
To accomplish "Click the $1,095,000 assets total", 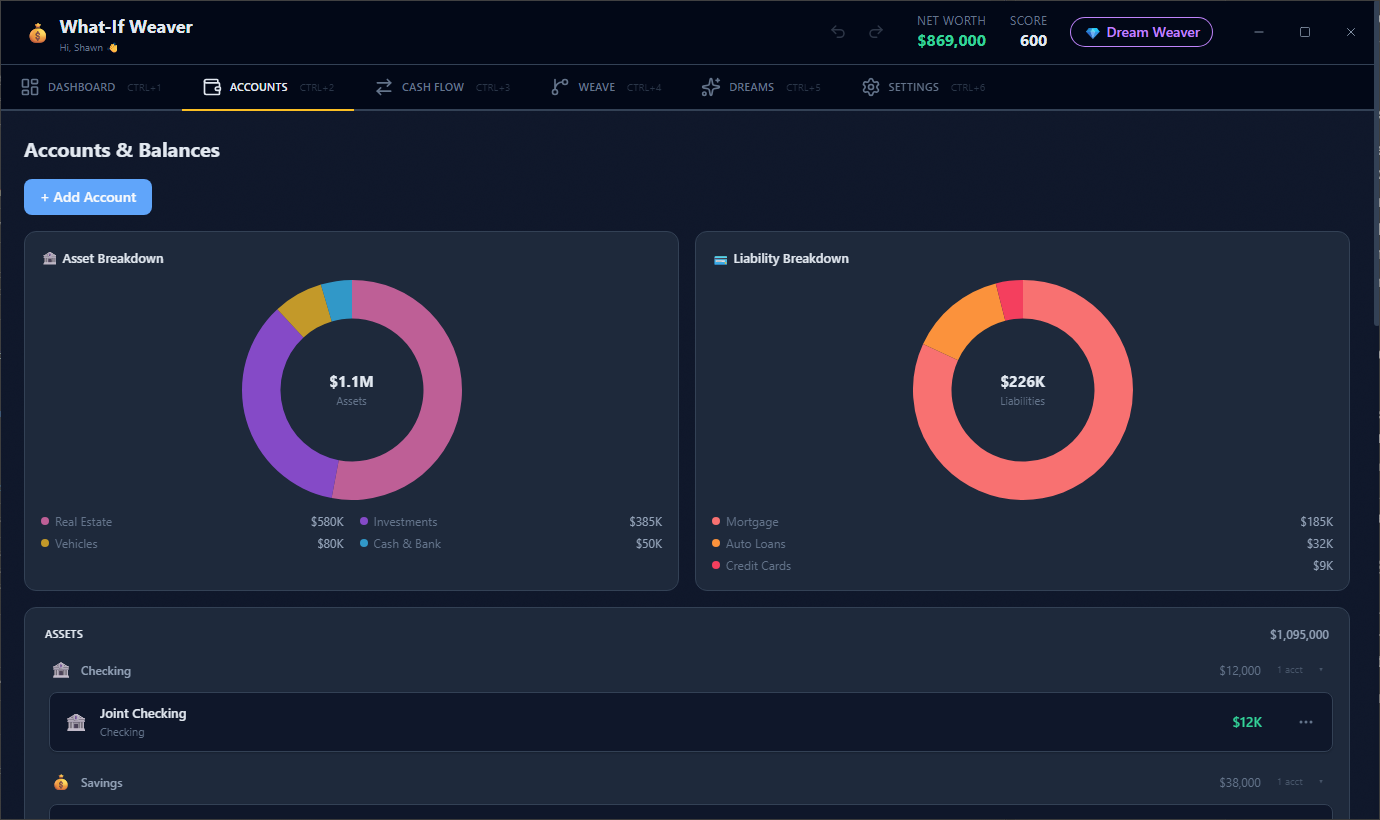I will point(1299,634).
